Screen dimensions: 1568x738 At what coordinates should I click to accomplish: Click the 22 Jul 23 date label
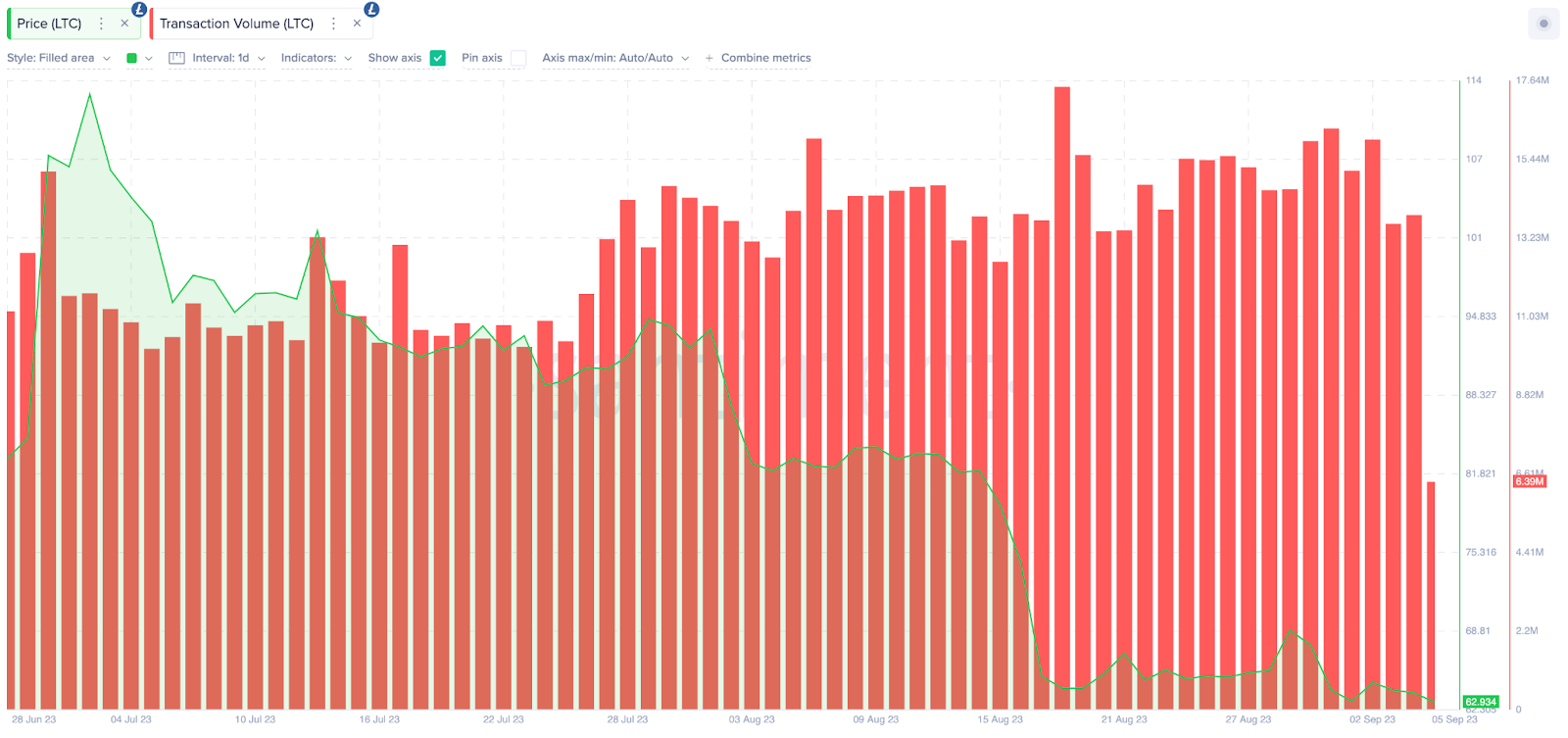click(x=504, y=719)
